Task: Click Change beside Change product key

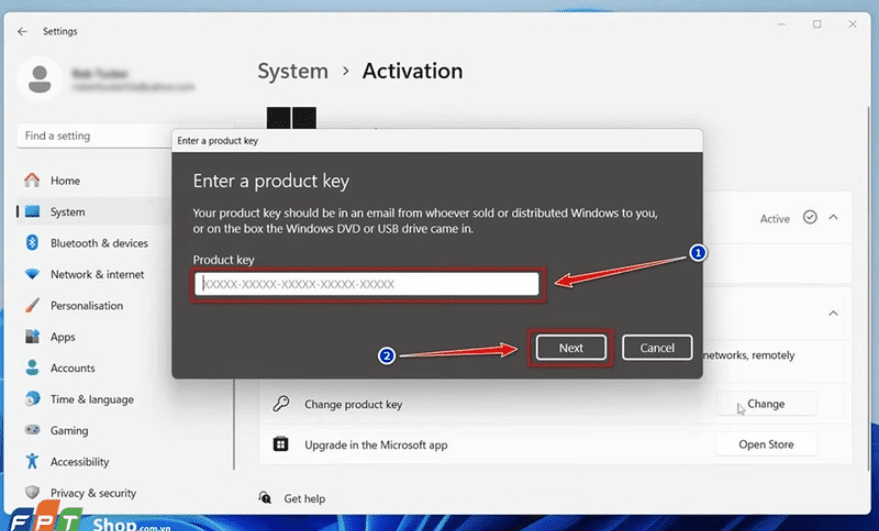Action: [766, 404]
